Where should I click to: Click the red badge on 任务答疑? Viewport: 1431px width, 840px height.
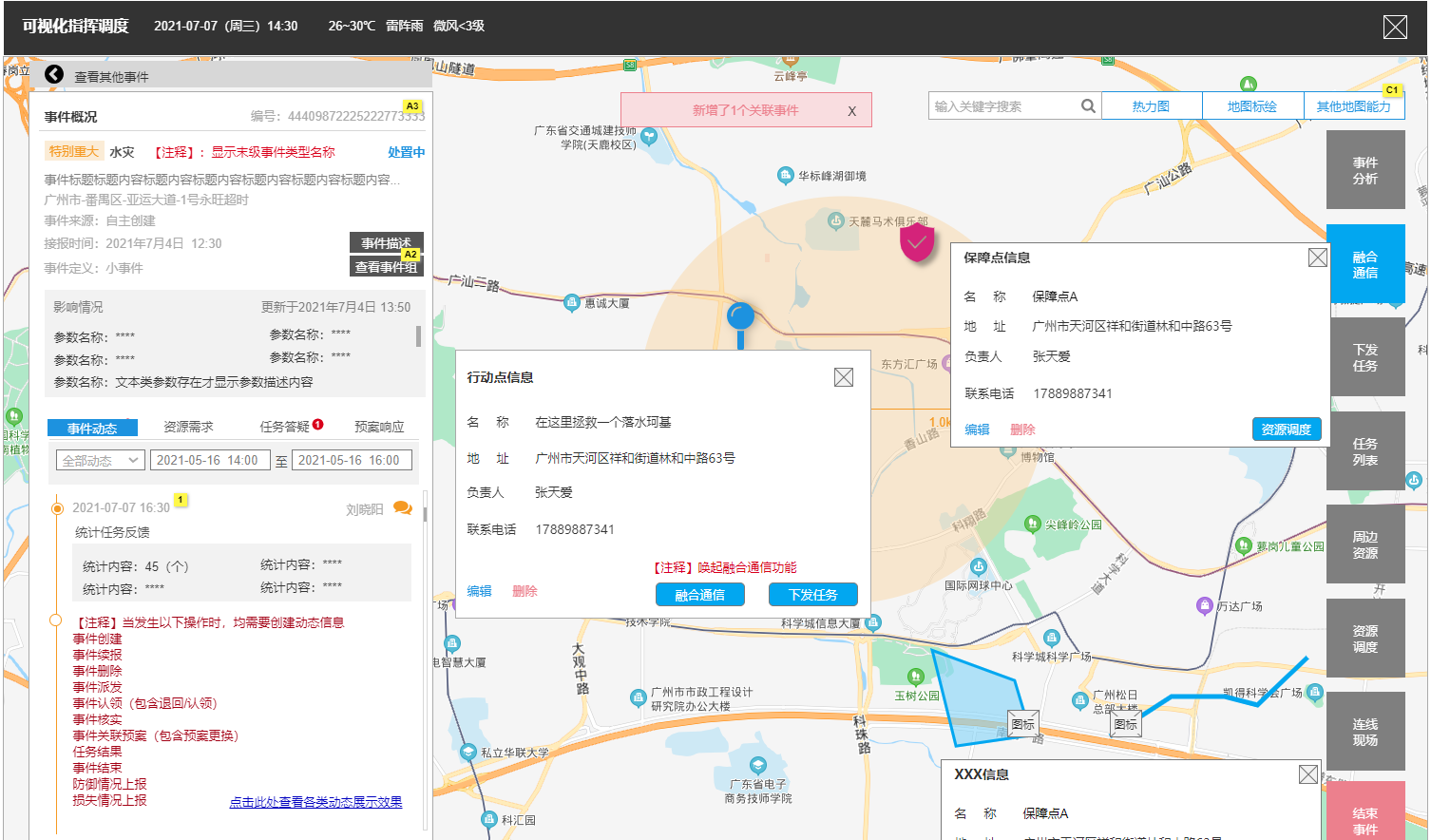[318, 425]
